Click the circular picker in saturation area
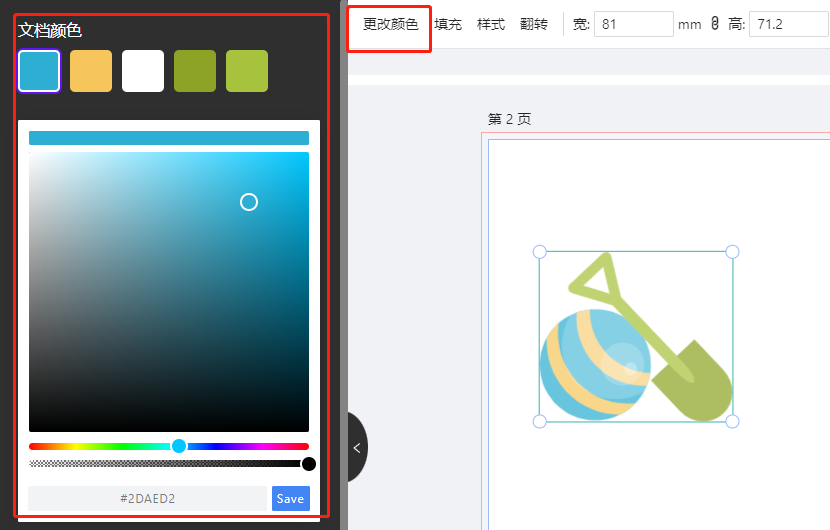This screenshot has width=830, height=530. click(x=249, y=202)
